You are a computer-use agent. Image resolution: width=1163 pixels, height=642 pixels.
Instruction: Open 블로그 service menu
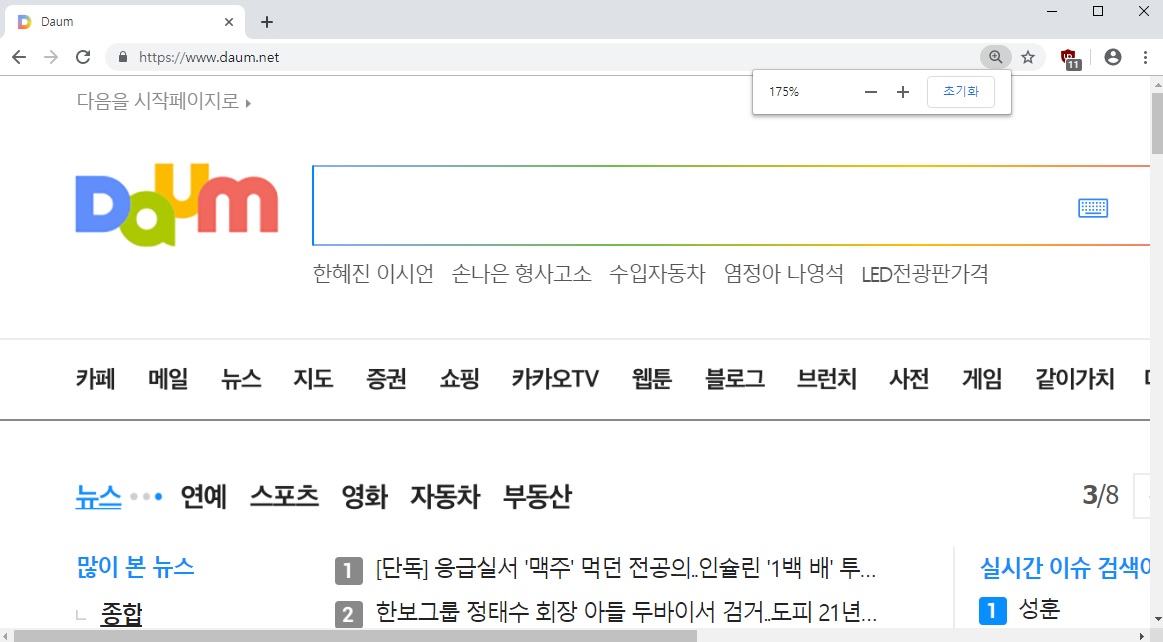[x=735, y=379]
